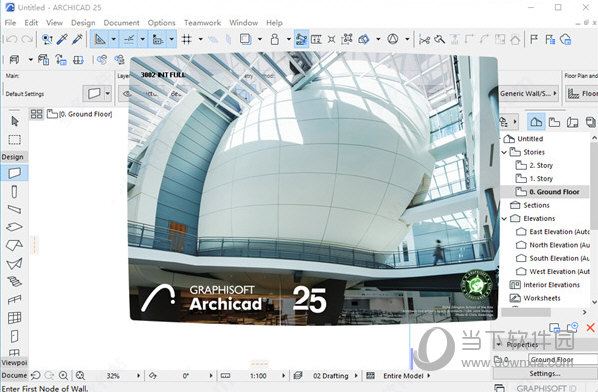Click the Ground Floor name field
598x392 pixels.
click(x=563, y=360)
